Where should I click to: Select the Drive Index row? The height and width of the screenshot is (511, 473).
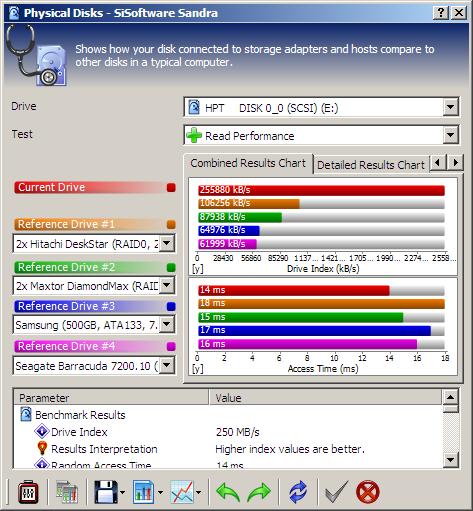point(228,432)
